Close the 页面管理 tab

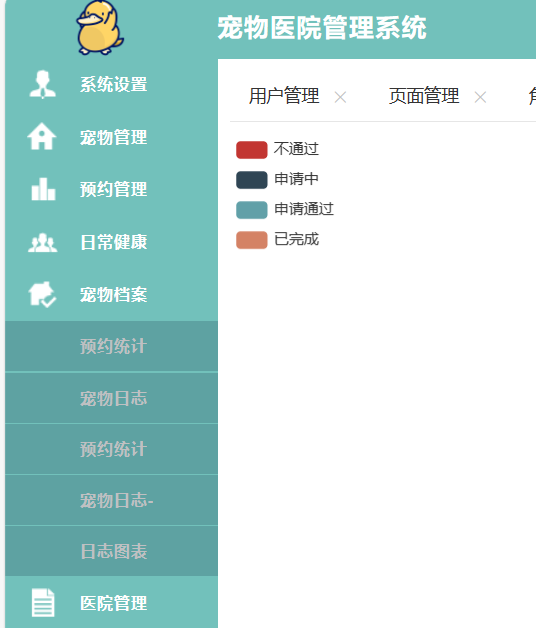pyautogui.click(x=480, y=97)
